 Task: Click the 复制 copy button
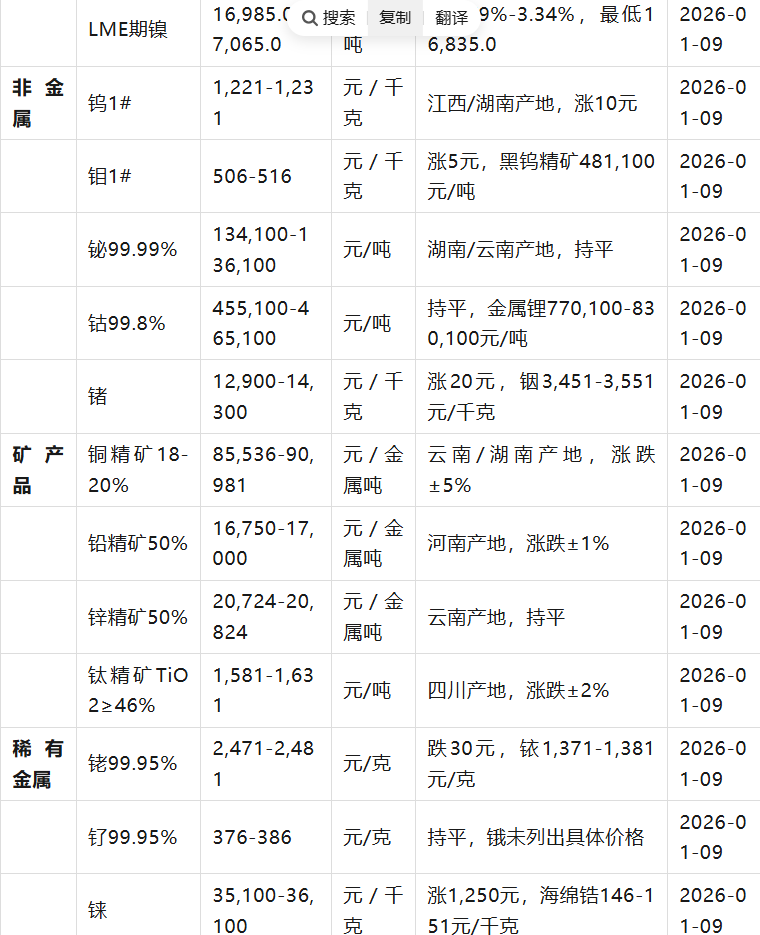(394, 17)
